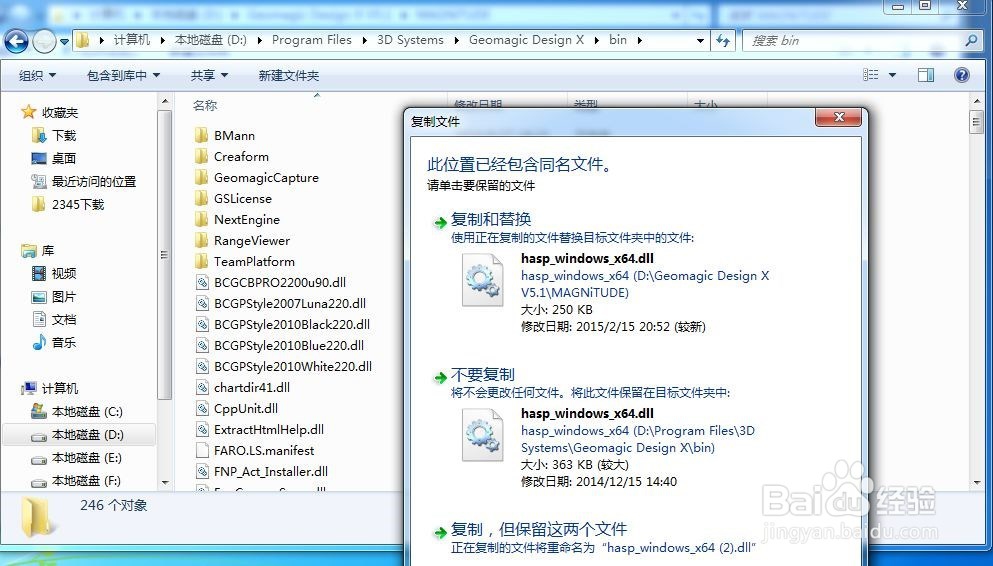Screen dimensions: 993x566
Task: Select 库 in the navigation pane
Action: click(47, 251)
